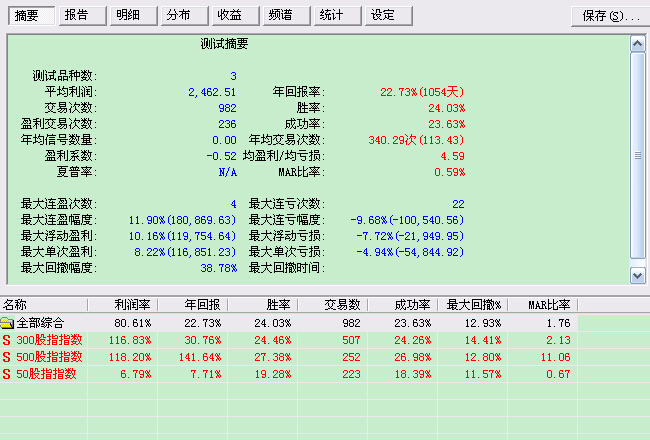Open the 设定 tab
650x440 pixels.
tap(388, 16)
